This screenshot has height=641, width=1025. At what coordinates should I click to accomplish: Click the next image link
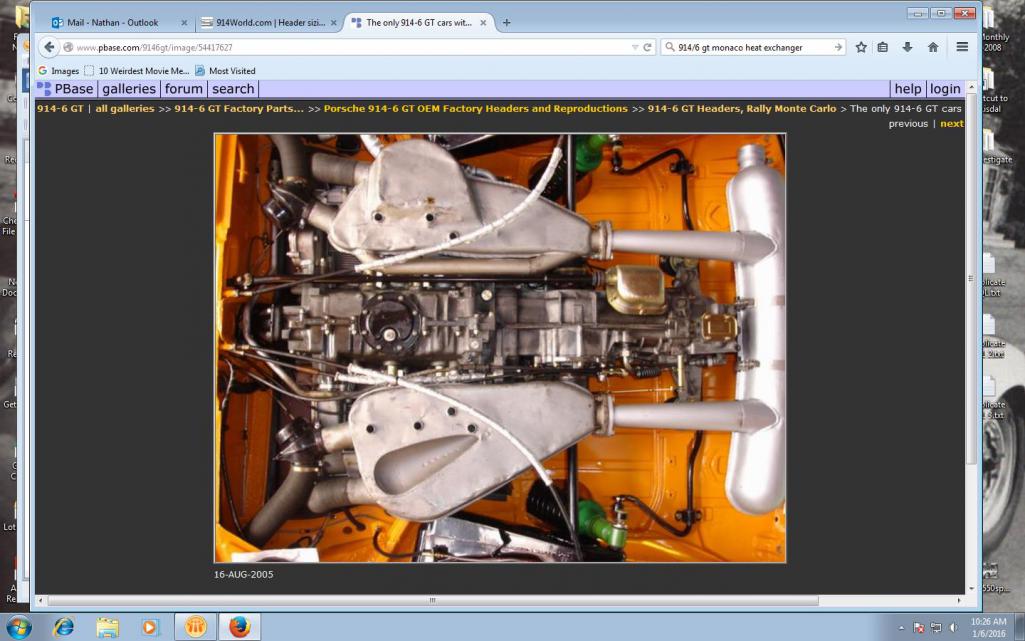coord(951,124)
